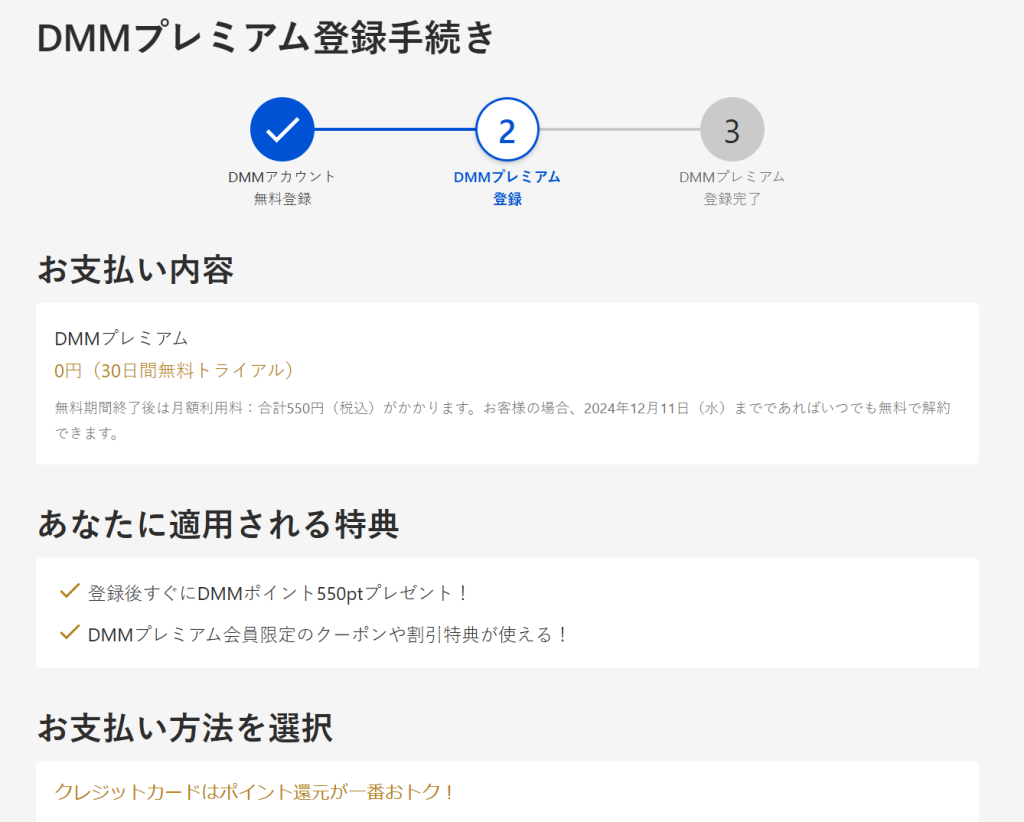The height and width of the screenshot is (822, 1024).
Task: Click the 0円（30日間無料トライアル）price text
Action: point(177,370)
